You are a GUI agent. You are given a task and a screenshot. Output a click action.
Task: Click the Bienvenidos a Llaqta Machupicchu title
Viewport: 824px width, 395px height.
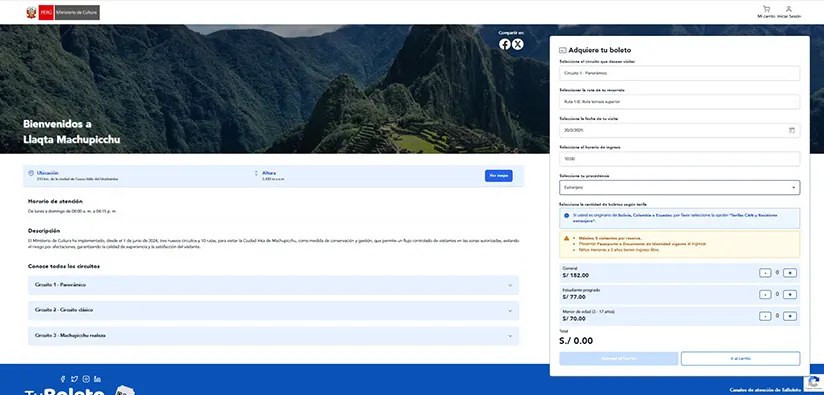pyautogui.click(x=71, y=132)
